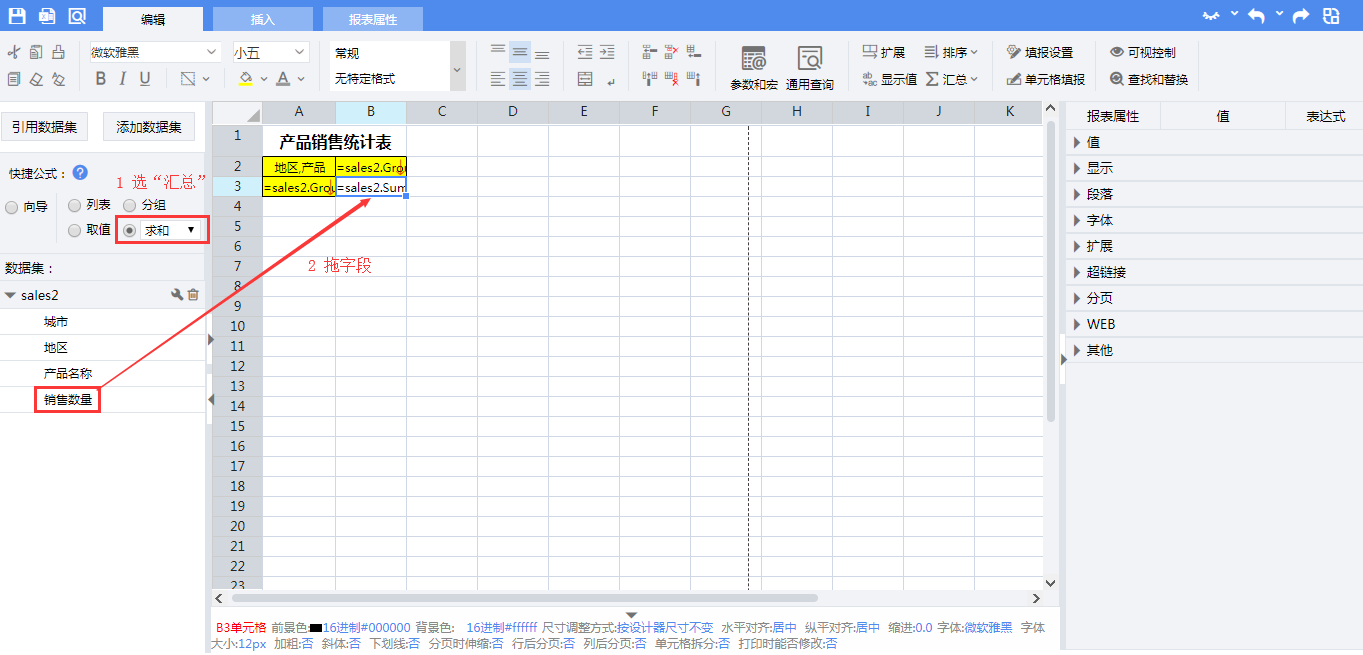The width and height of the screenshot is (1363, 655).
Task: Select the 分组 radio button
Action: (x=129, y=205)
